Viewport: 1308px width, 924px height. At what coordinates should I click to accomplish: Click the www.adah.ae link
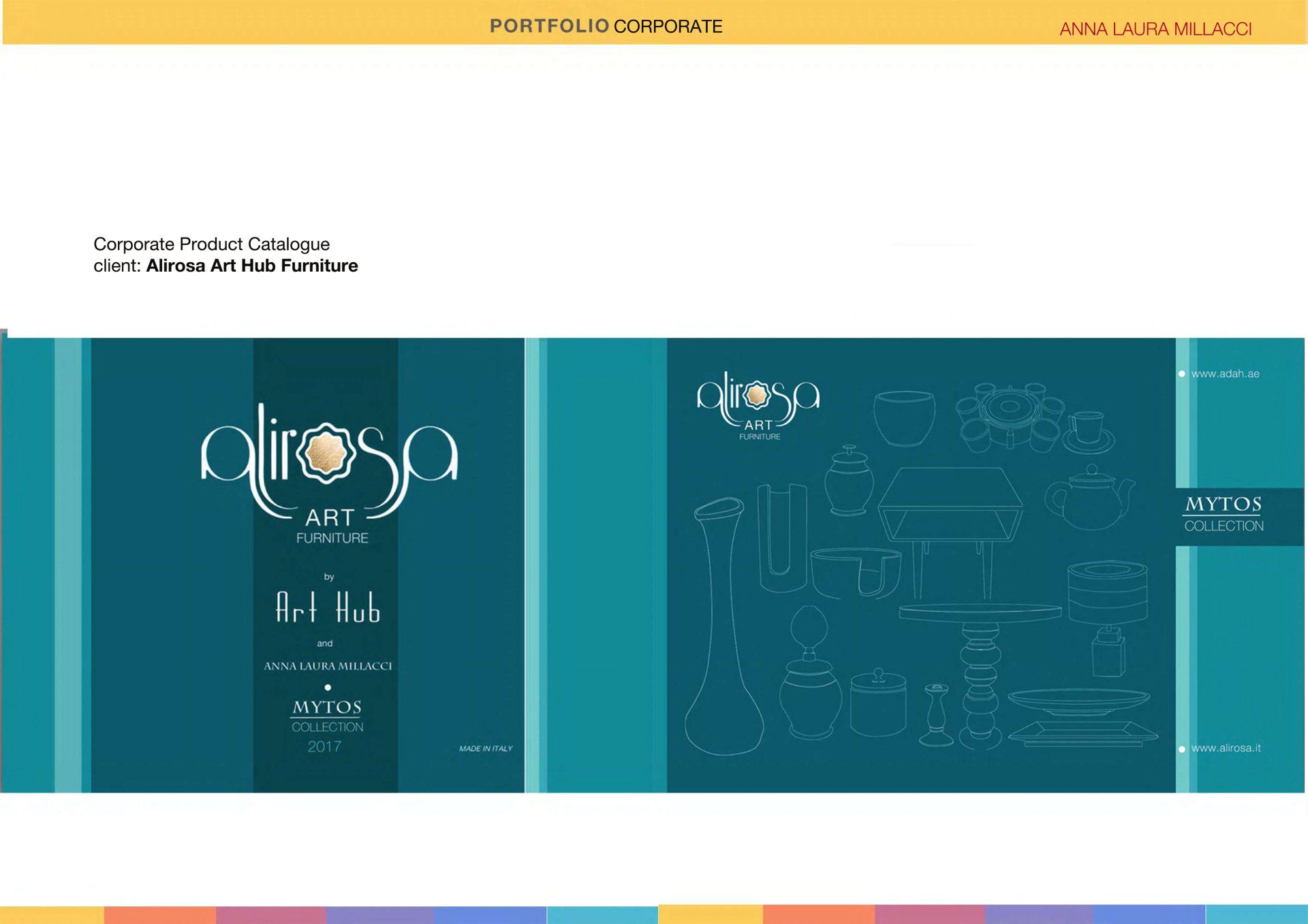tap(1224, 374)
